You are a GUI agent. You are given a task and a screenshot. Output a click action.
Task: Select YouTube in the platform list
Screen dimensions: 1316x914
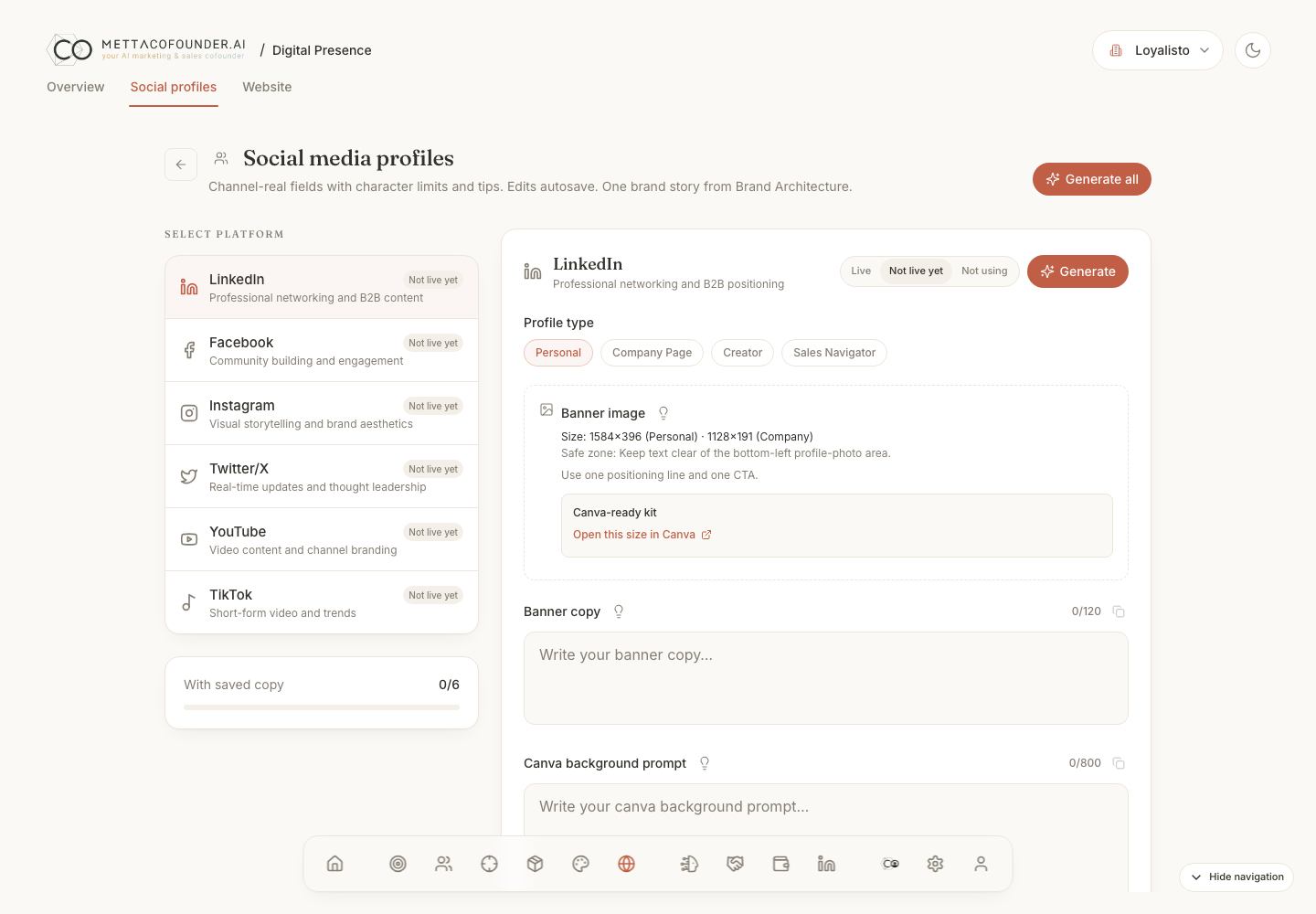coord(322,539)
